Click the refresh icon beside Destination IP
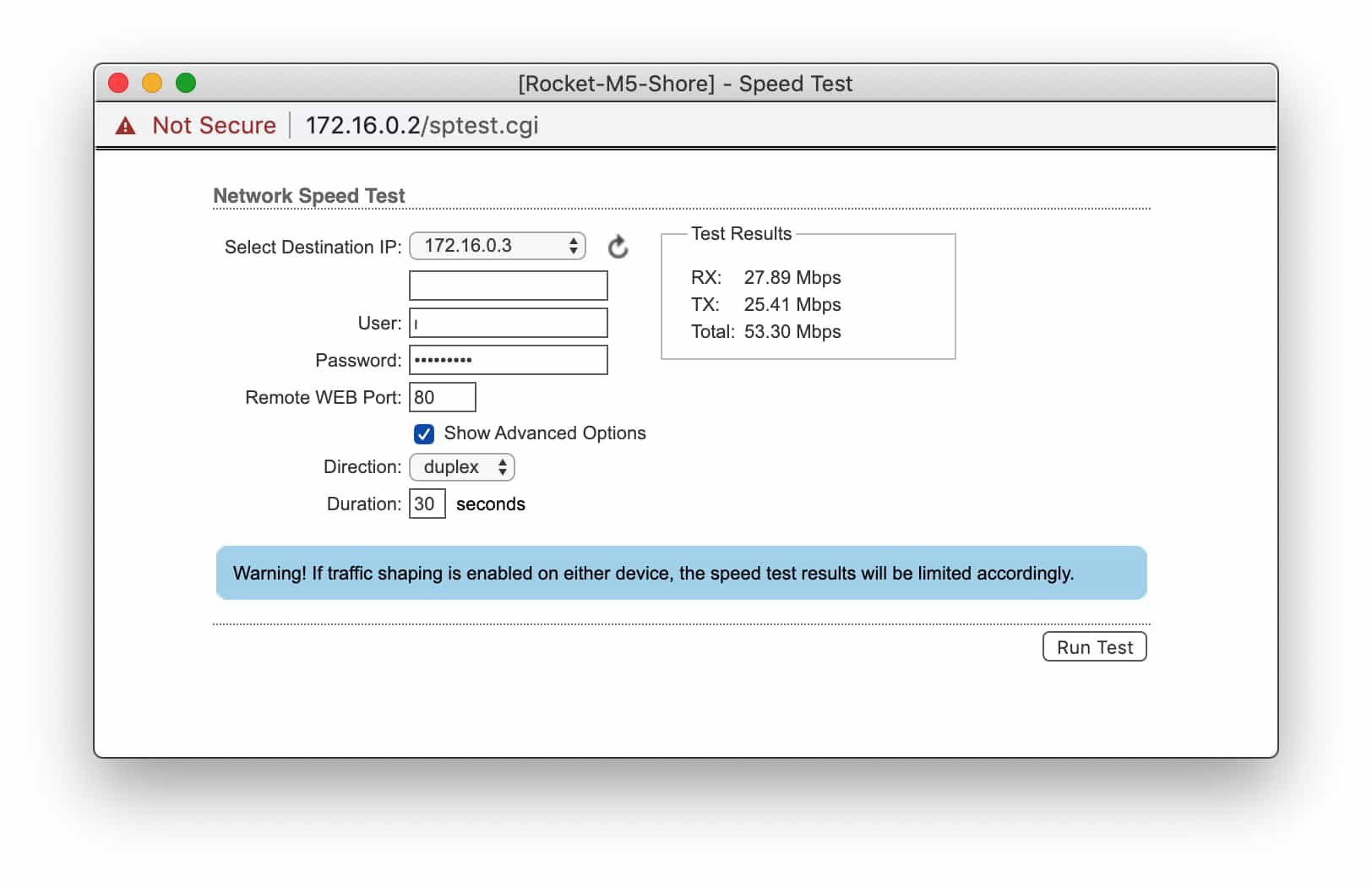 click(x=618, y=247)
